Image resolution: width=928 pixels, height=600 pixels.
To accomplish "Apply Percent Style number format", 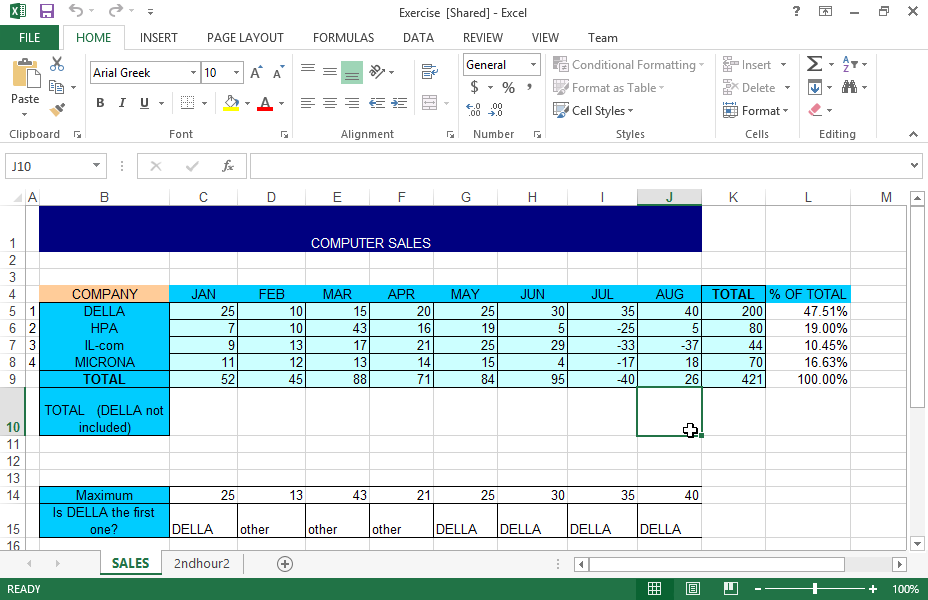I will 508,88.
